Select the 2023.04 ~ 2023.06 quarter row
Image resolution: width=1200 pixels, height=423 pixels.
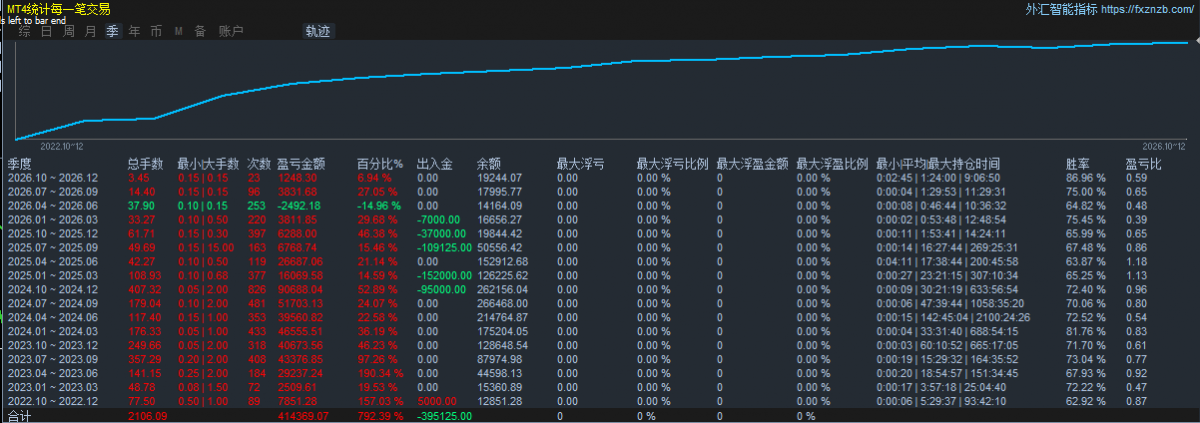click(x=600, y=373)
